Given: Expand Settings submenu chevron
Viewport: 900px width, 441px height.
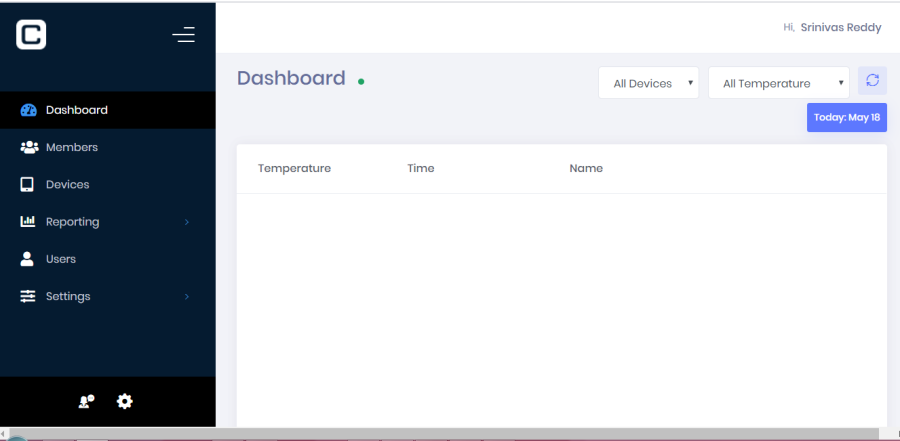Looking at the screenshot, I should click(187, 296).
